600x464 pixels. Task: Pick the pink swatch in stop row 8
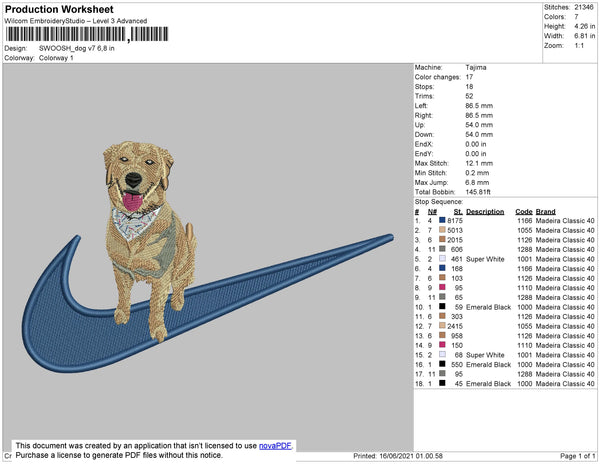click(442, 287)
